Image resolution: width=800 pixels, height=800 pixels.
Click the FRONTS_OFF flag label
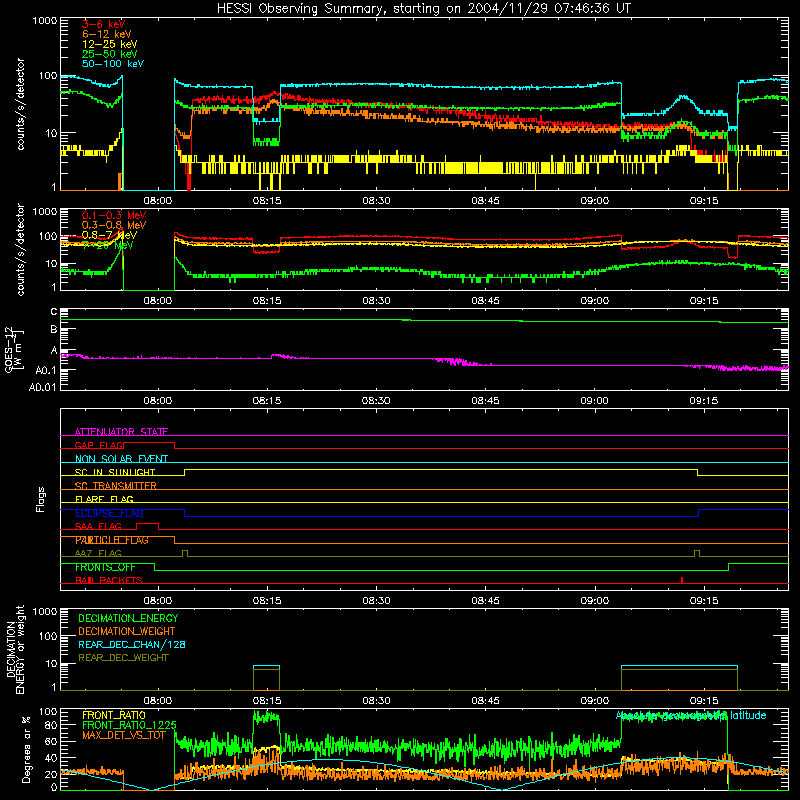click(x=105, y=567)
